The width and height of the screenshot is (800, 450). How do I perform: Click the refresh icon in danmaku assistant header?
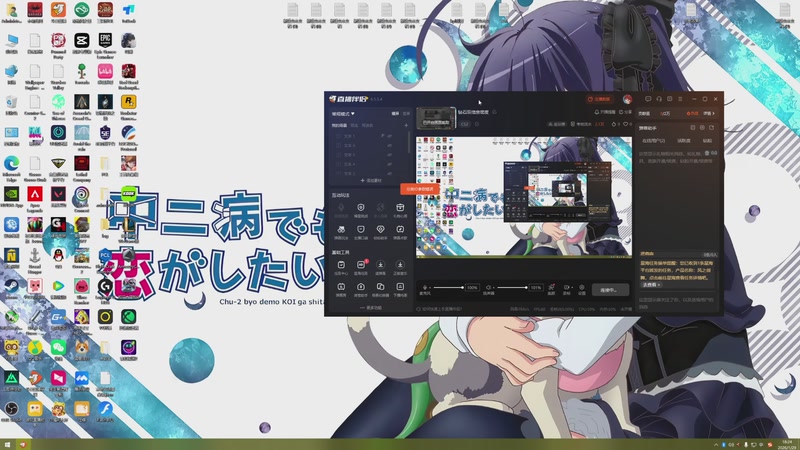(x=711, y=128)
